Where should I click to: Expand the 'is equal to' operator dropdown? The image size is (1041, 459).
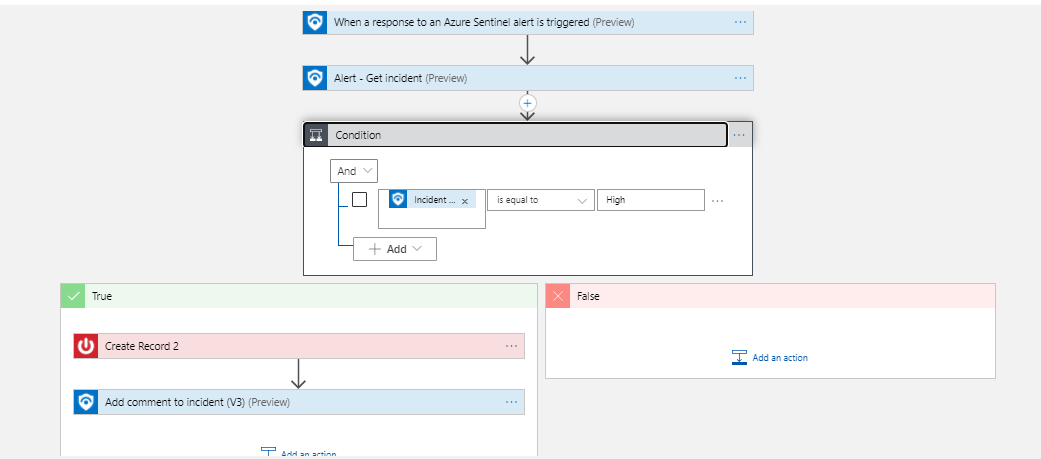[x=541, y=200]
